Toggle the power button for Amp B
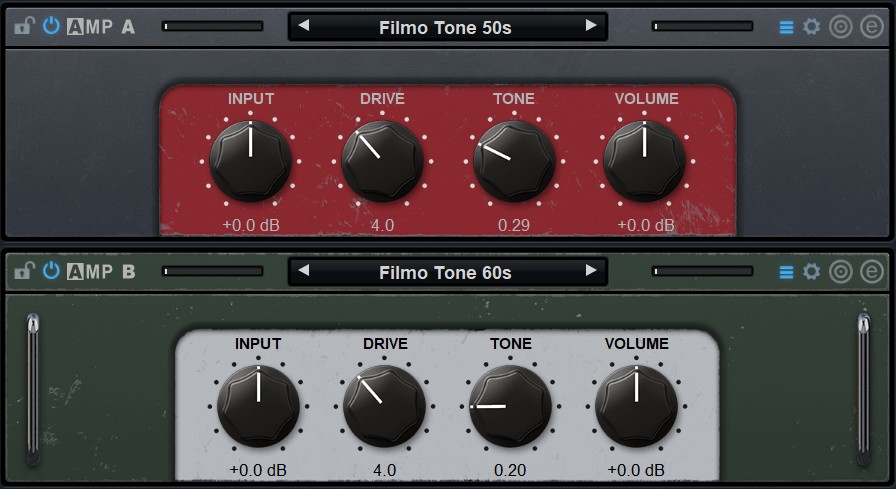 51,272
